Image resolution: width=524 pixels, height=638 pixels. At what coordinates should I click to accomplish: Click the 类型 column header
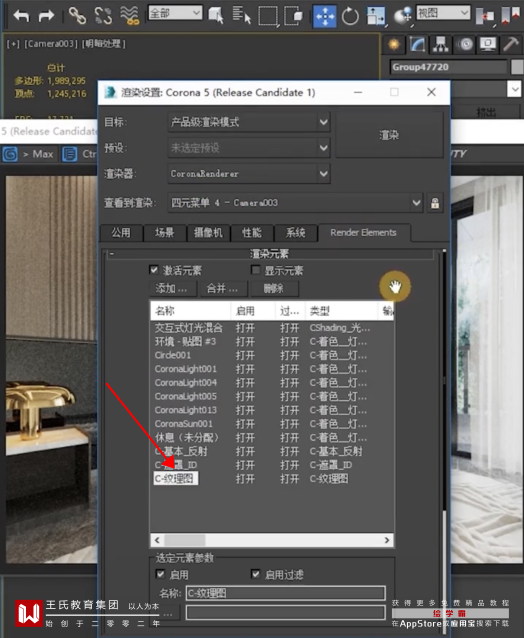[341, 311]
